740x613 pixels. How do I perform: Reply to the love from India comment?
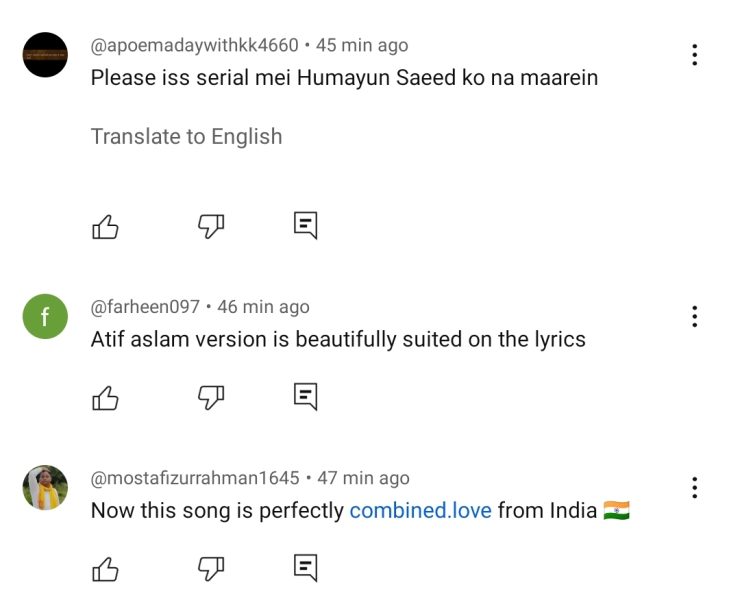[x=305, y=568]
